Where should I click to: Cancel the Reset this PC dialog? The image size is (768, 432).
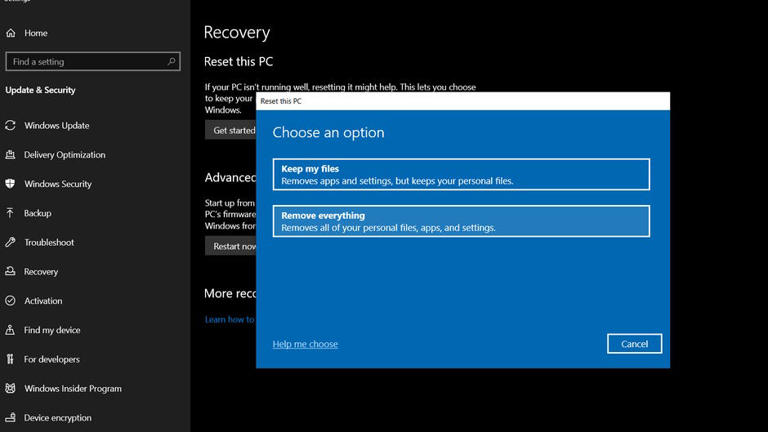click(x=634, y=344)
